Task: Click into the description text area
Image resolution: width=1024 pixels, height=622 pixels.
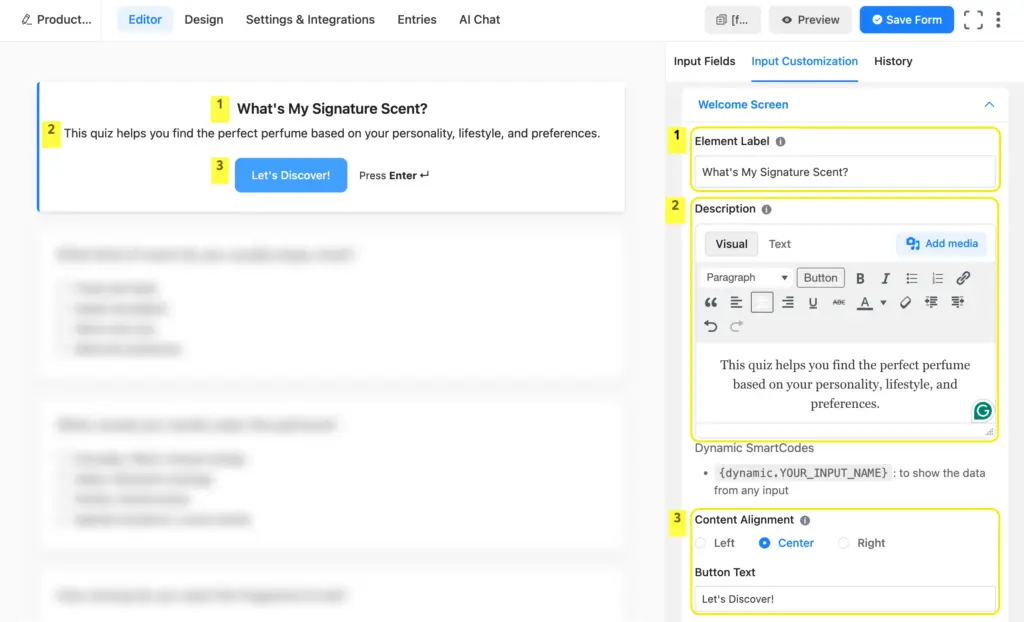Action: point(844,384)
